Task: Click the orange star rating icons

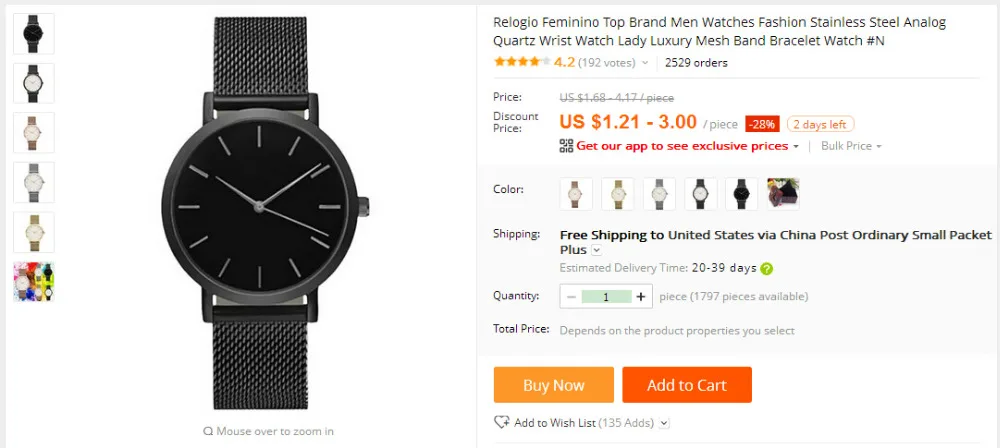Action: (521, 62)
